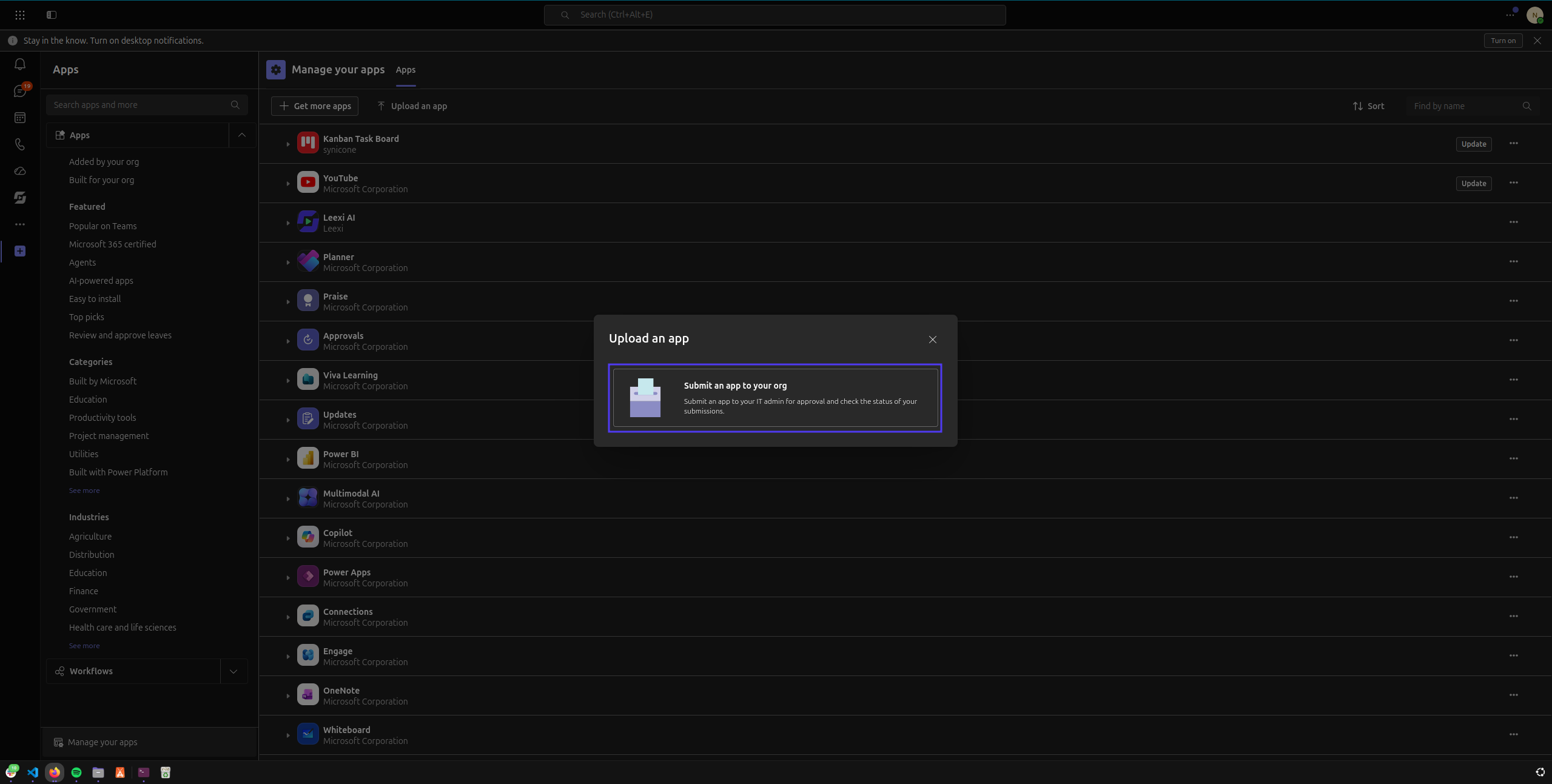Viewport: 1552px width, 784px height.
Task: Launch Visual Studio Code from taskbar
Action: (x=33, y=772)
